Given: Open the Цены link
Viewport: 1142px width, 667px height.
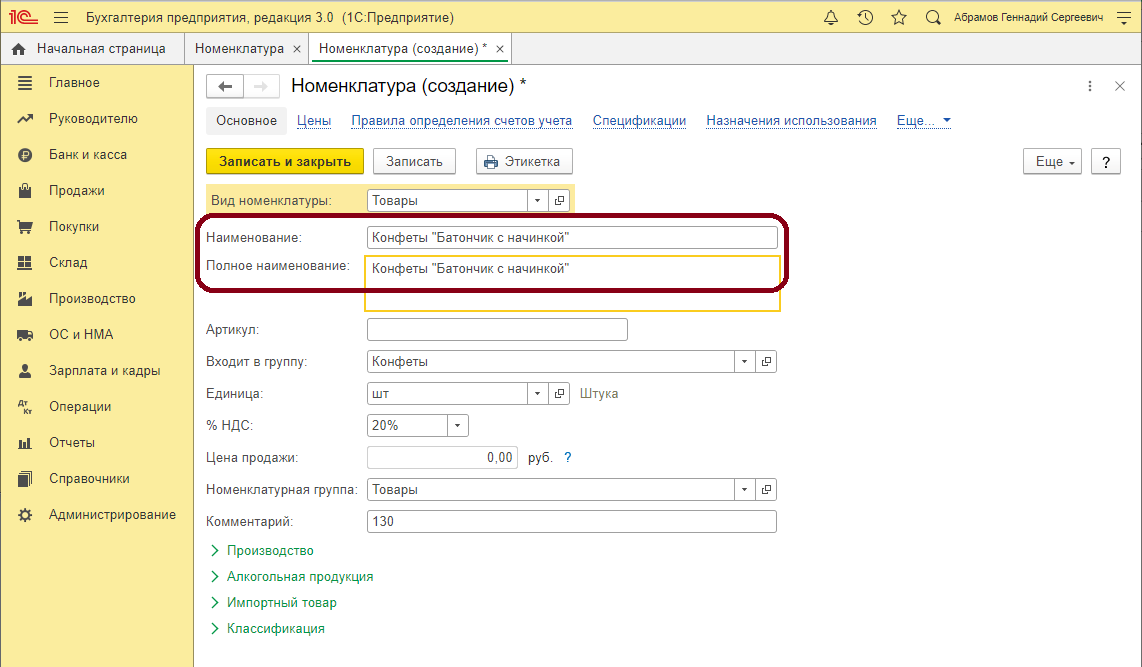Looking at the screenshot, I should [314, 121].
